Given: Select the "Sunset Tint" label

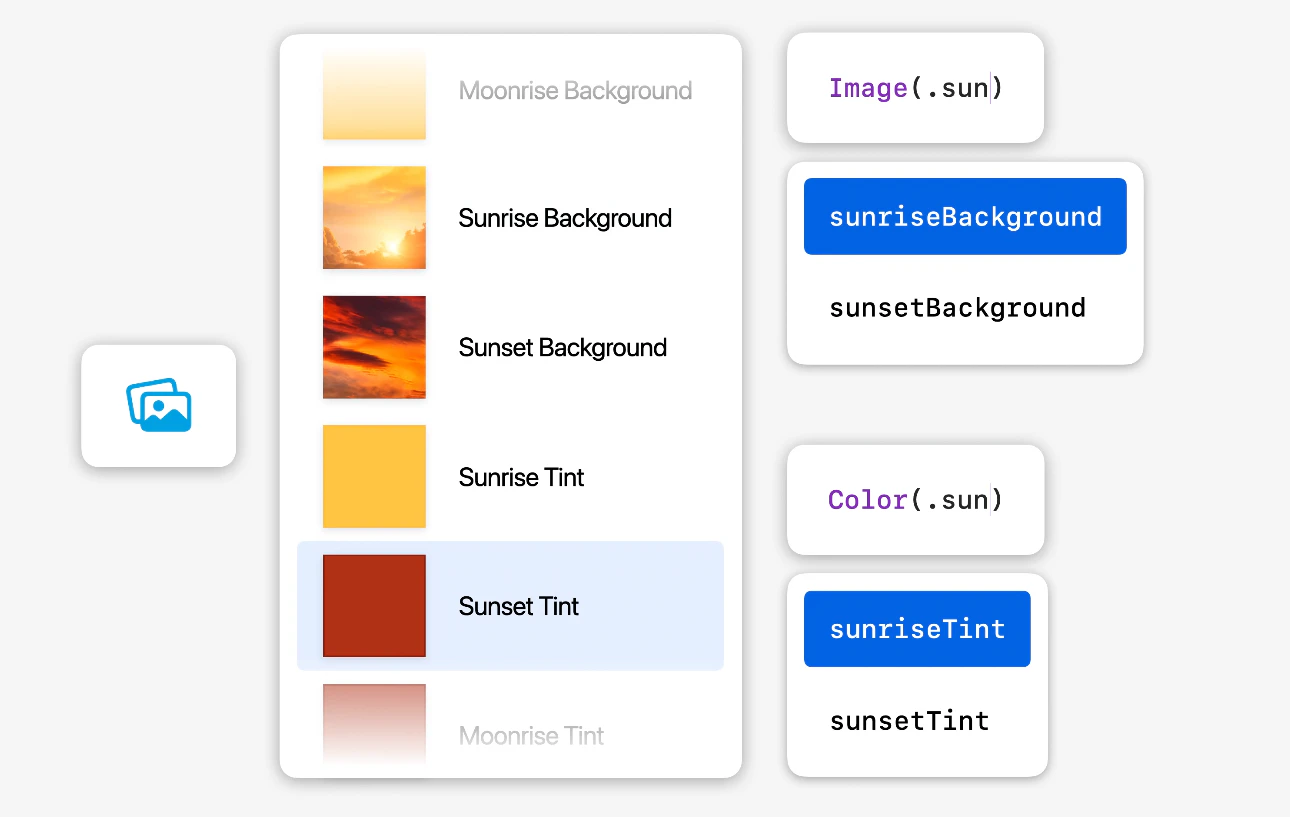Looking at the screenshot, I should [519, 606].
